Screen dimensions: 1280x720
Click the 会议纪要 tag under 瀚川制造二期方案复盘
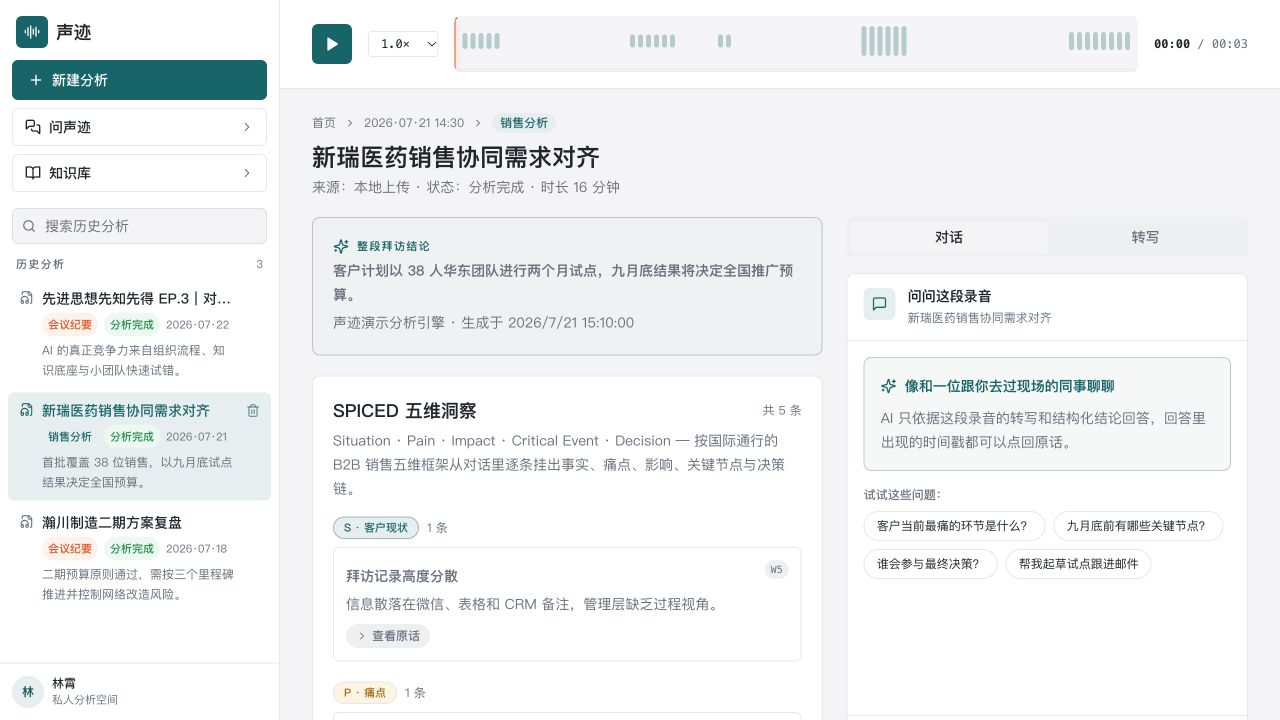(x=70, y=548)
